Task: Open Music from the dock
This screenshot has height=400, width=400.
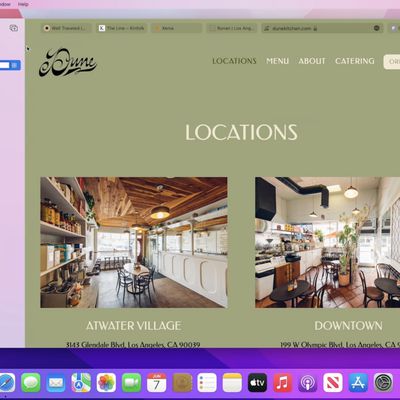Action: point(283,382)
